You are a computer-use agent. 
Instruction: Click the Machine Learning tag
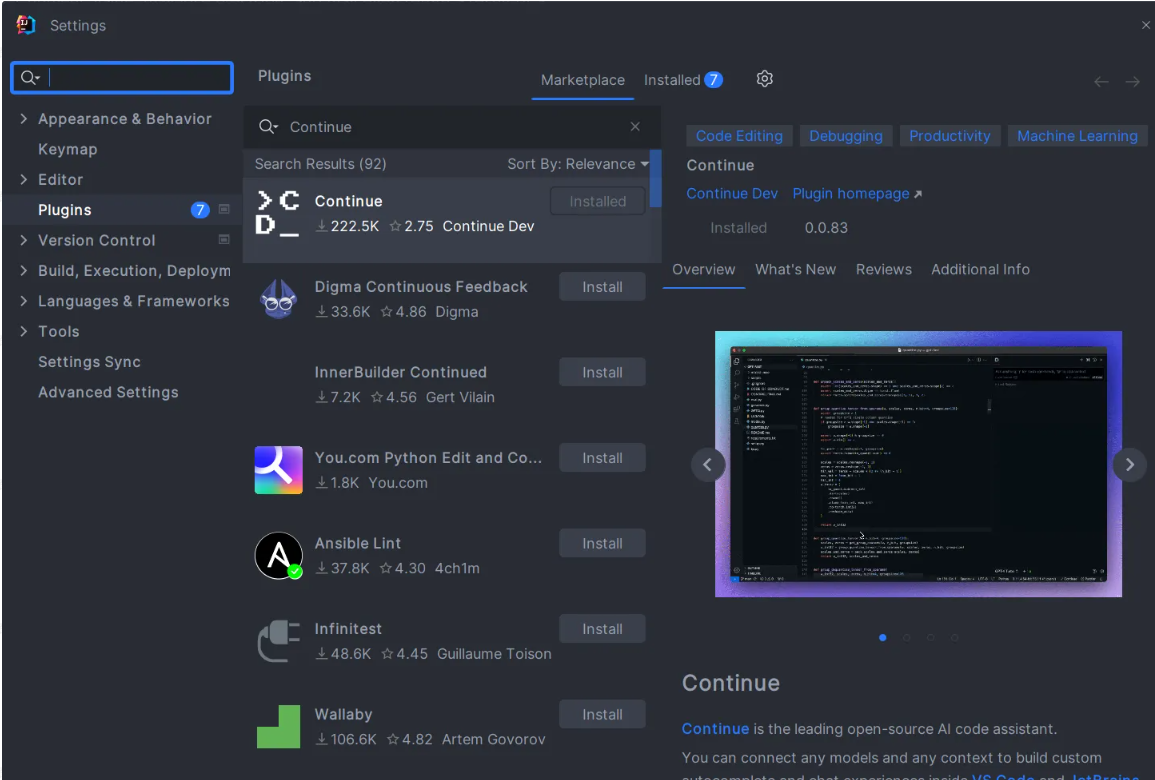point(1077,136)
